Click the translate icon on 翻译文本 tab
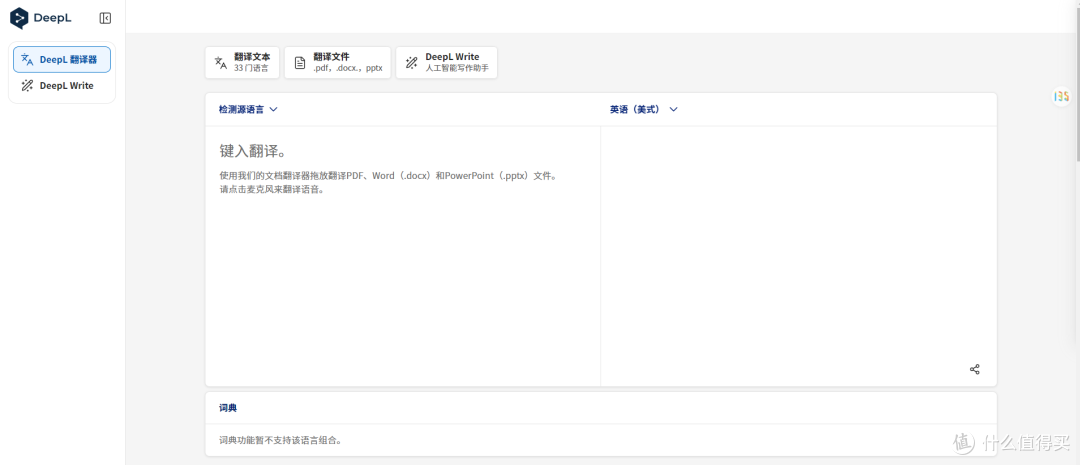 (x=220, y=63)
